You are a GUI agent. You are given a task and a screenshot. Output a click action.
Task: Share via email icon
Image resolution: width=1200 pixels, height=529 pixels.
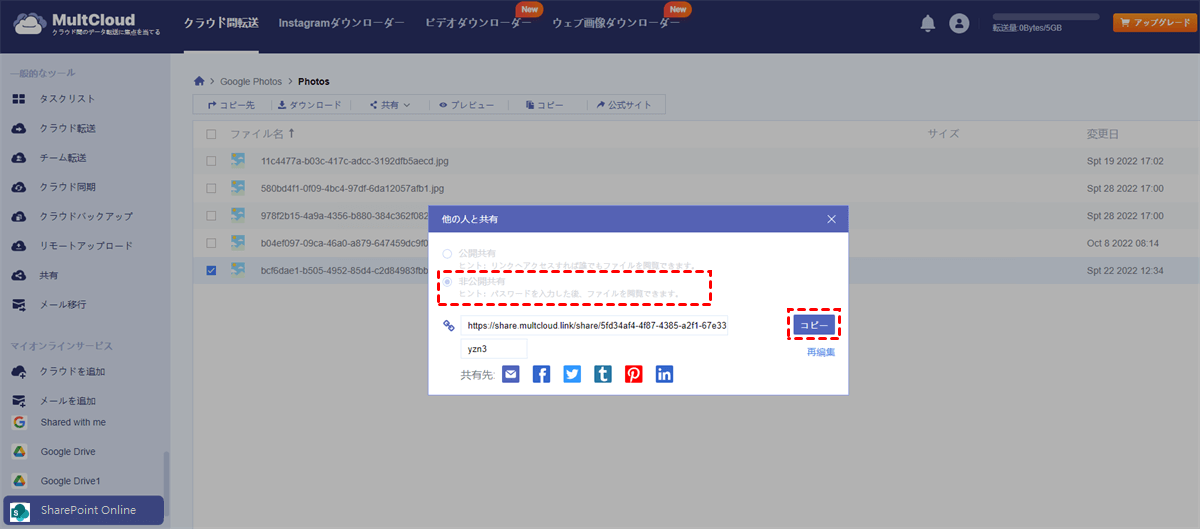tap(511, 374)
